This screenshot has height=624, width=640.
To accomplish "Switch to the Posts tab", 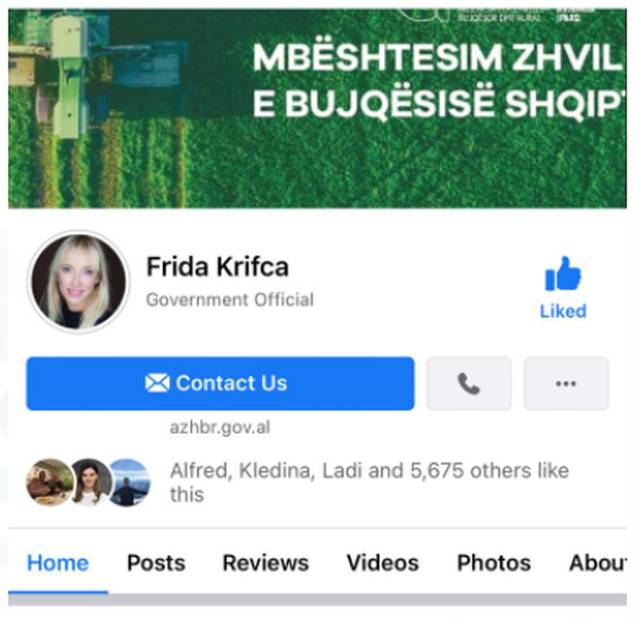I will tap(156, 563).
